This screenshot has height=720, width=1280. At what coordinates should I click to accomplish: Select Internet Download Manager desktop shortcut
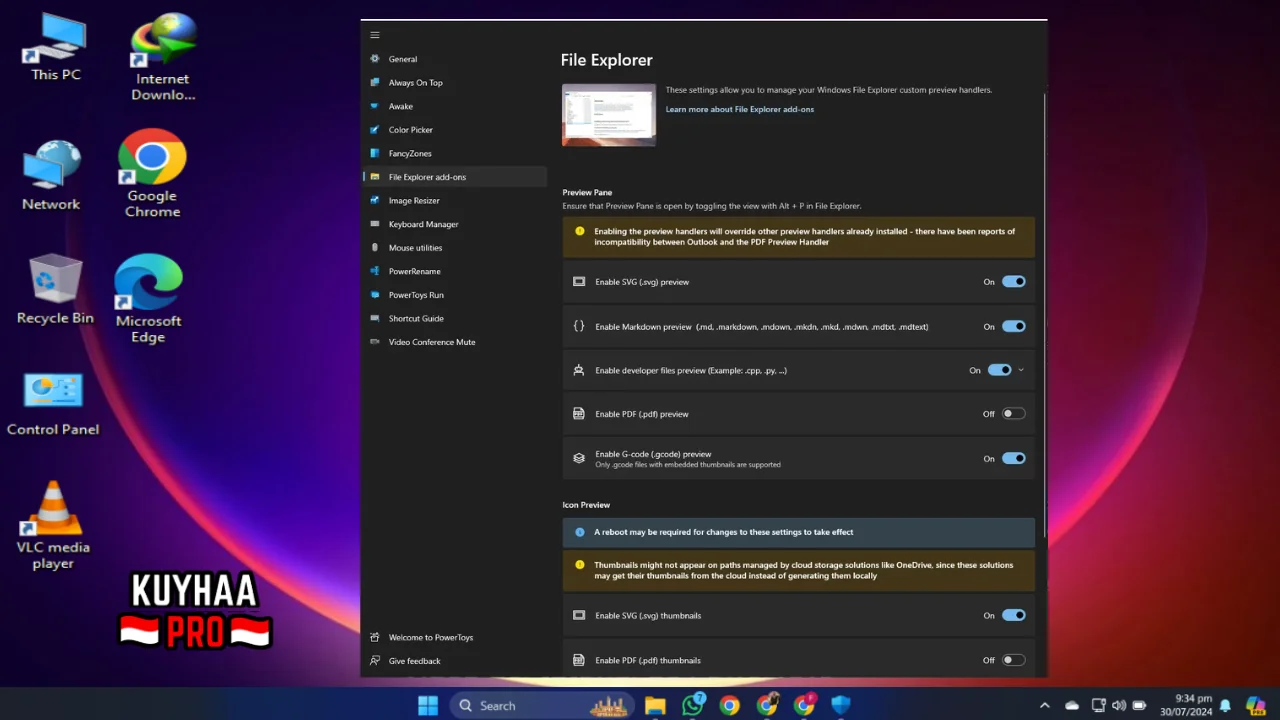coord(163,57)
